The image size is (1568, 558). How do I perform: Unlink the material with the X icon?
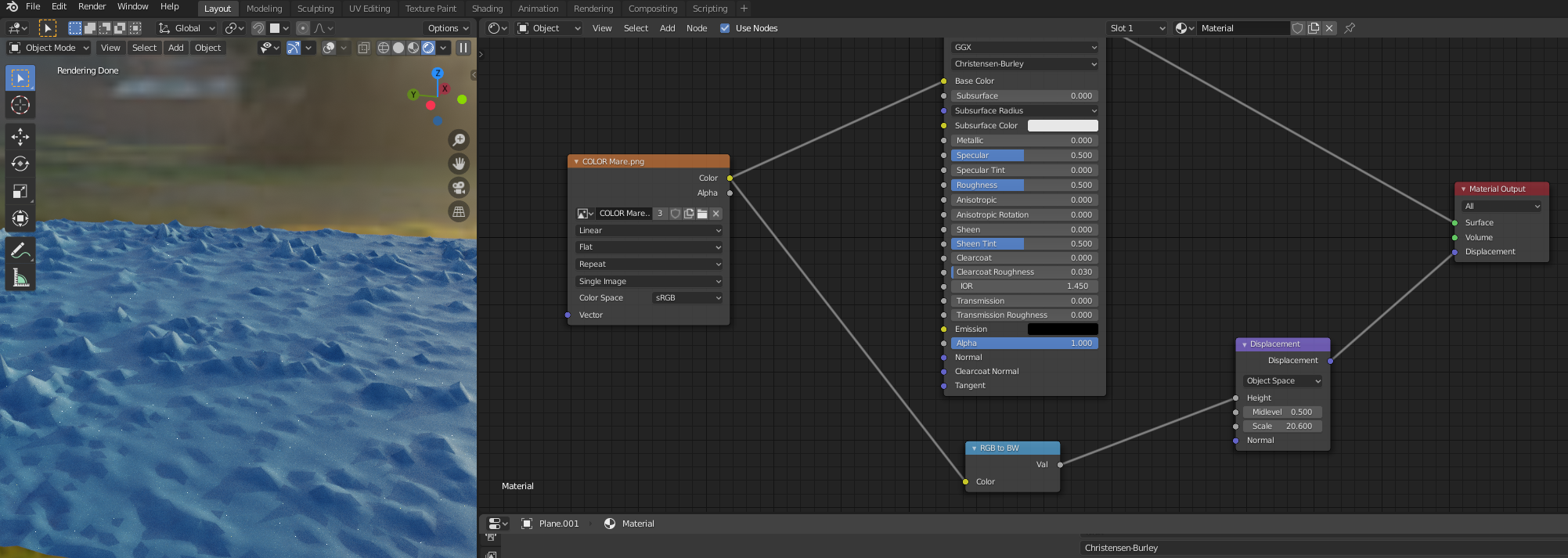pyautogui.click(x=1329, y=28)
